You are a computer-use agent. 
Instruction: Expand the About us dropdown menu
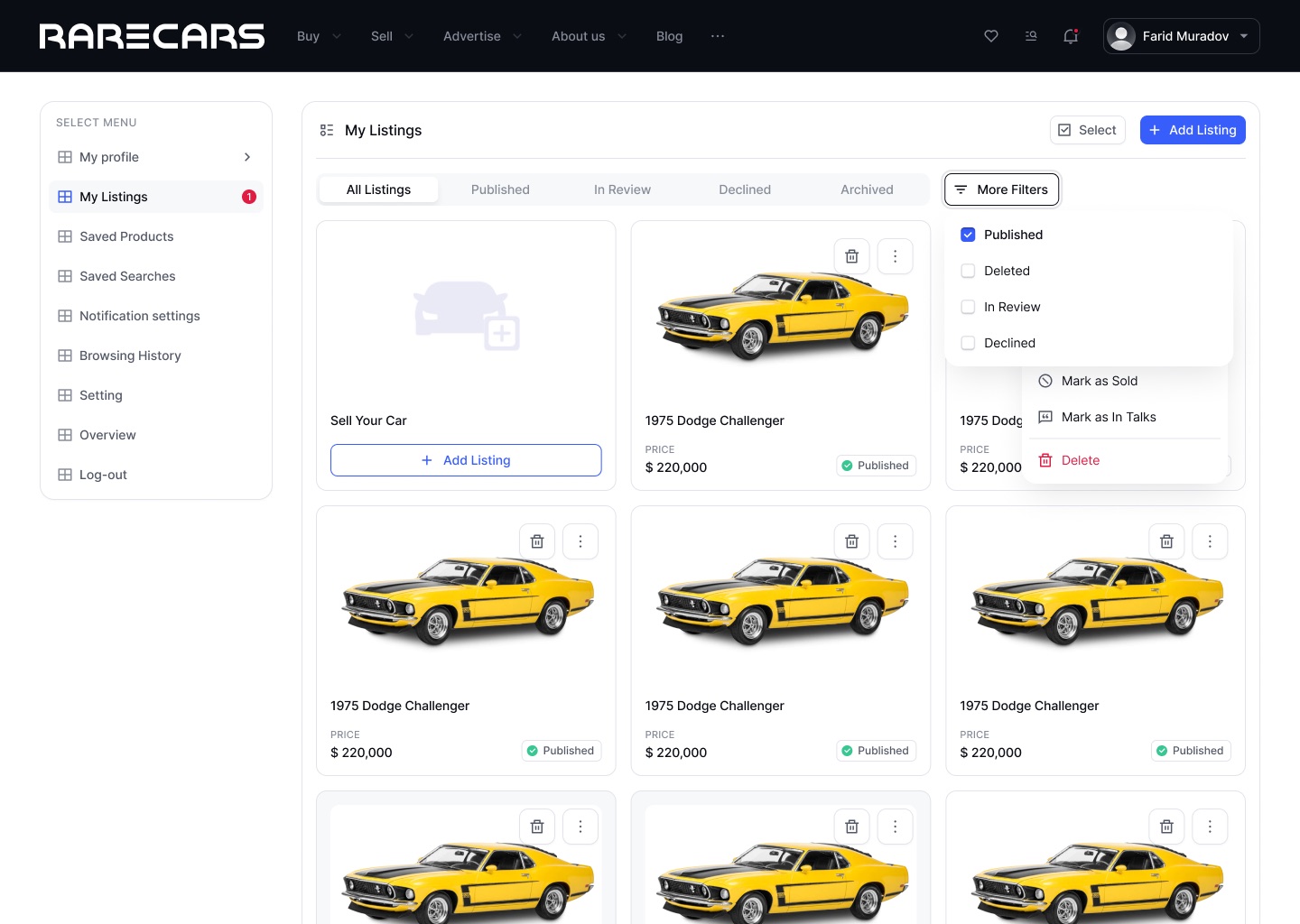(x=589, y=36)
